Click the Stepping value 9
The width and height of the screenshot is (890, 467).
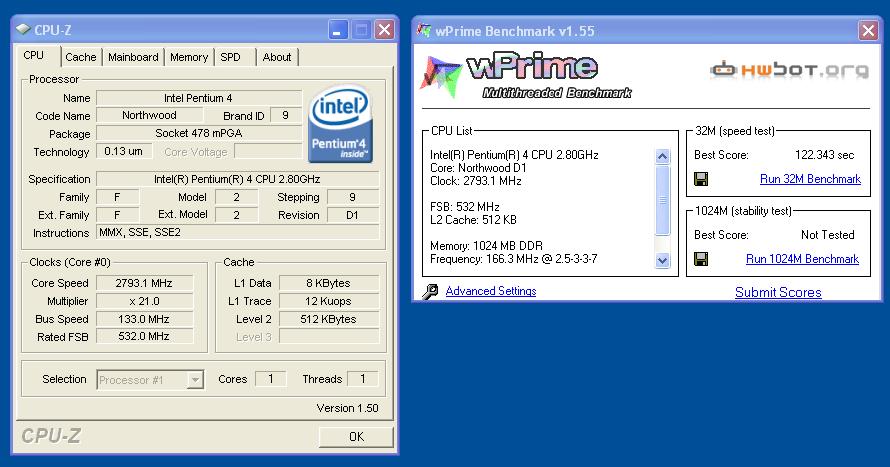click(352, 197)
